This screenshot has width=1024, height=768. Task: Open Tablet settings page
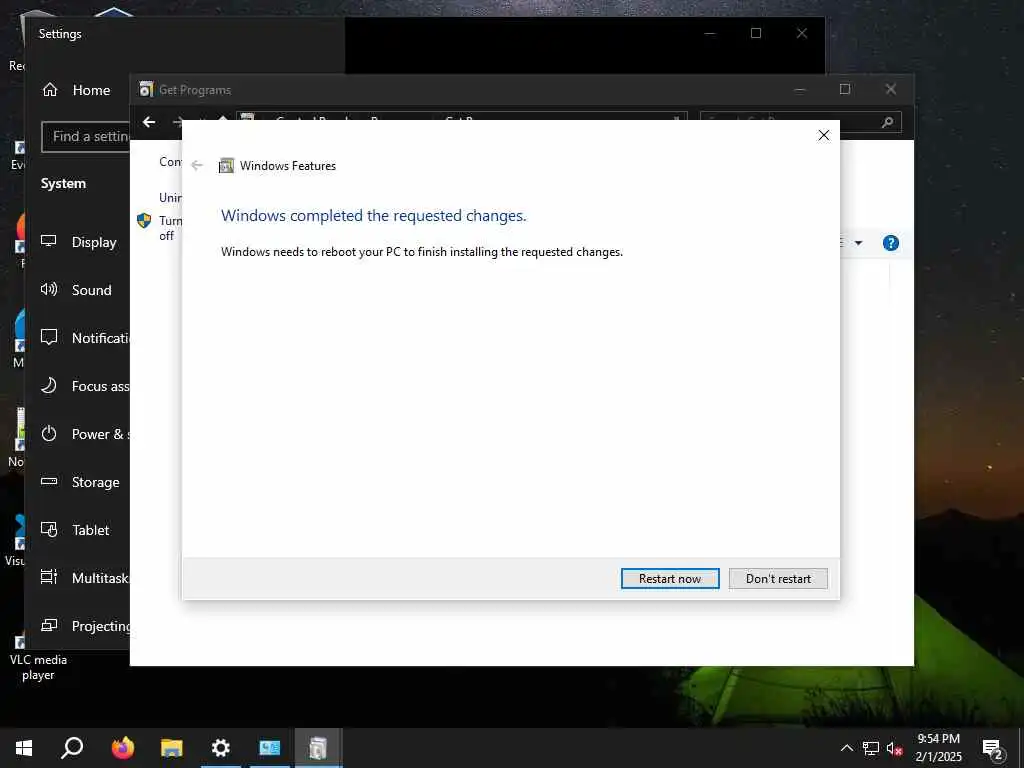point(76,530)
